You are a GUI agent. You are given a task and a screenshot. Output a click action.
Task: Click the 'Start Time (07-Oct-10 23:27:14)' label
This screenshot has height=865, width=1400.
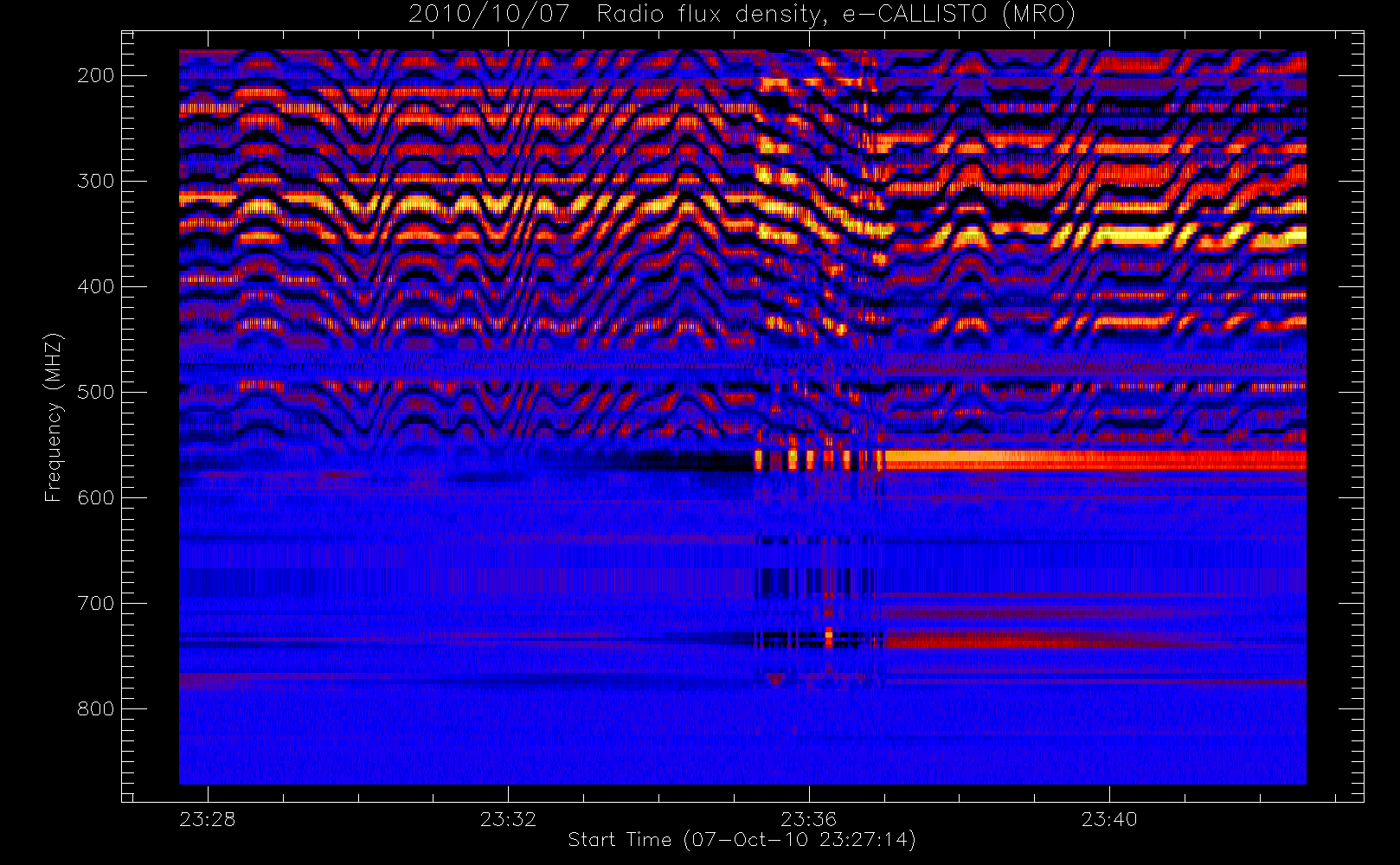tap(742, 840)
